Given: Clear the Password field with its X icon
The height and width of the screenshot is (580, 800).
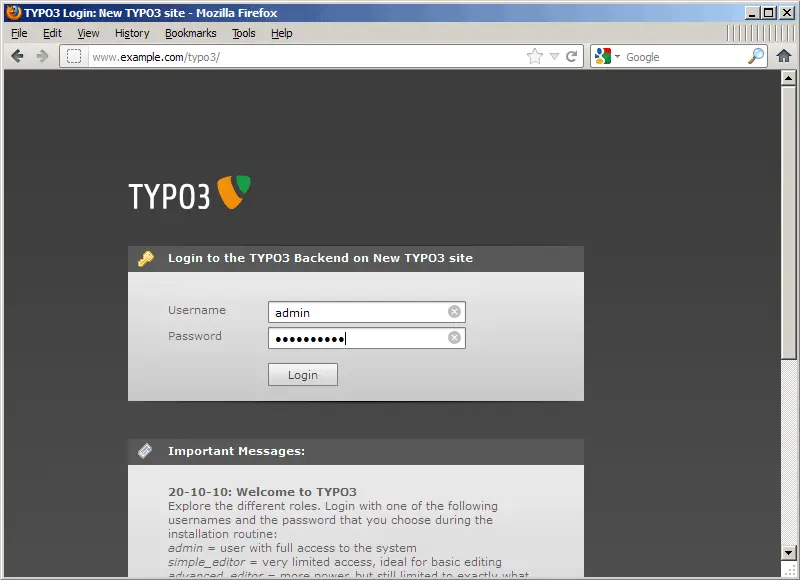Looking at the screenshot, I should pyautogui.click(x=454, y=338).
